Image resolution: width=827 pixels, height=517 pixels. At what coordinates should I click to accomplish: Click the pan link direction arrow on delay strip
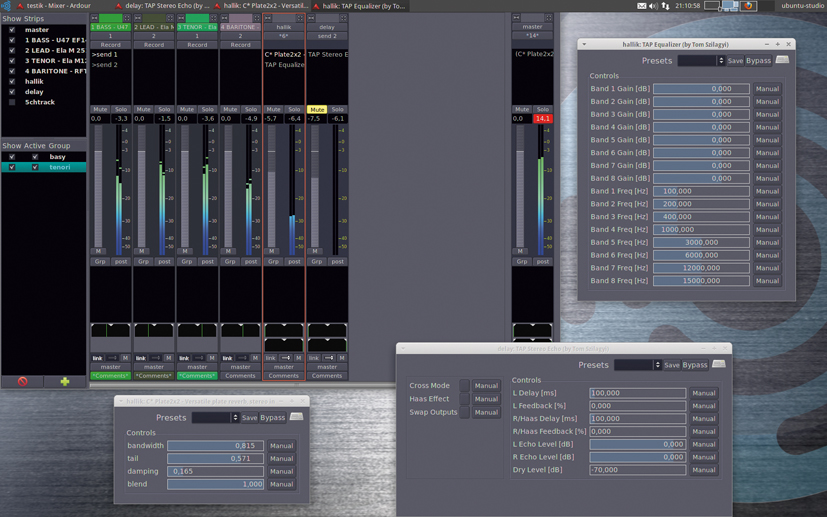[x=328, y=358]
